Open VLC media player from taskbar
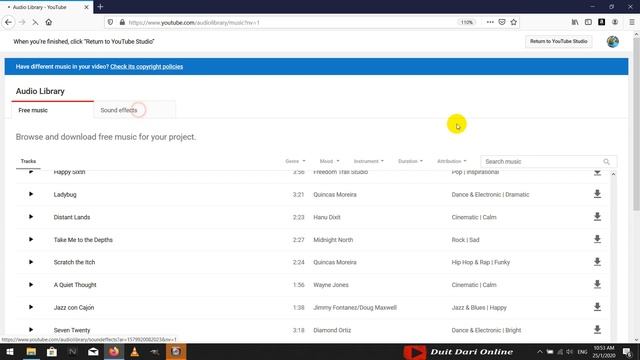Viewport: 640px width, 360px height. (x=134, y=351)
